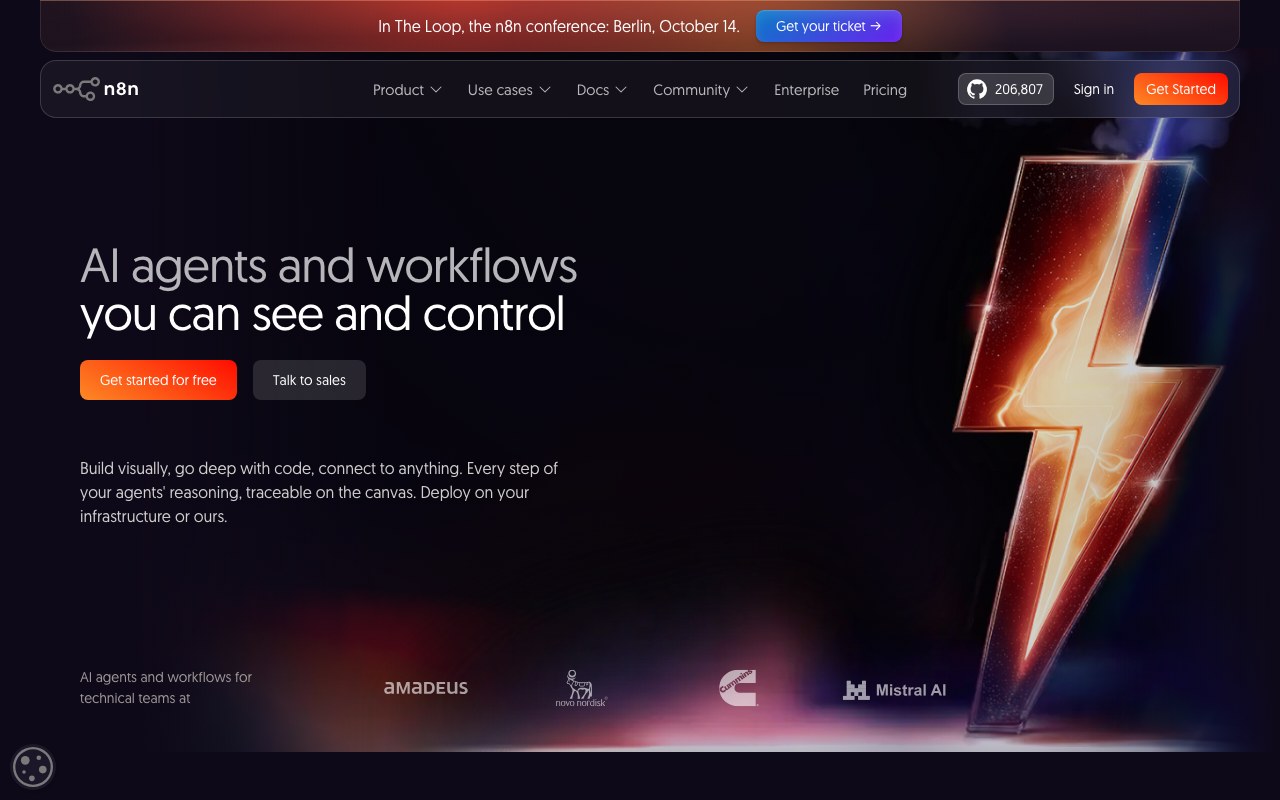
Task: Expand the Product menu chevron
Action: point(436,90)
